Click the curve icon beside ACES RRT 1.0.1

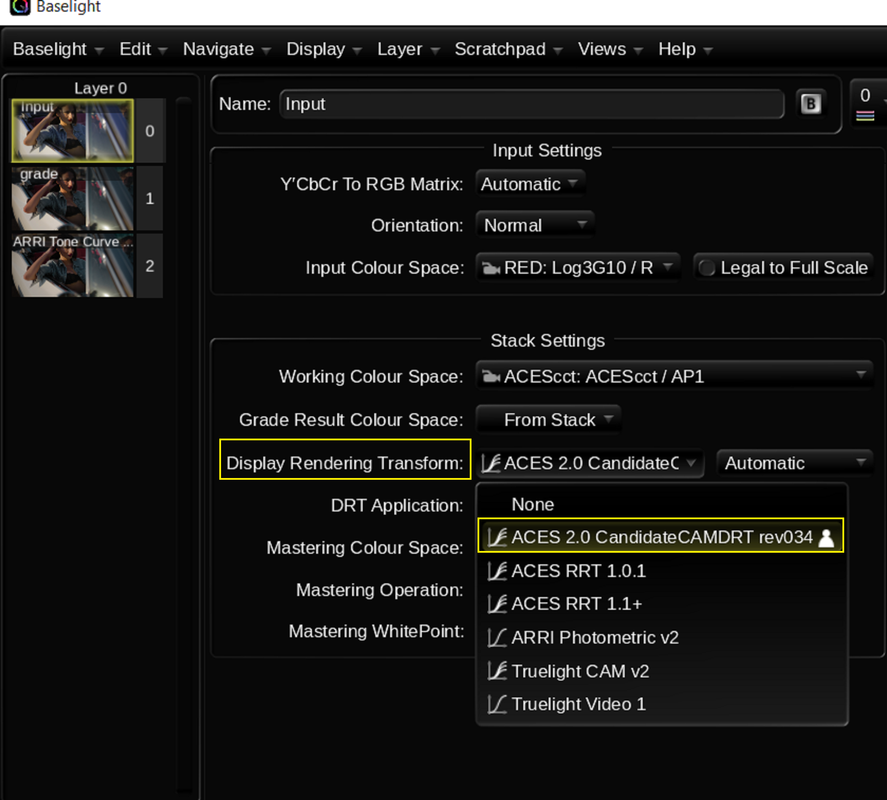click(x=497, y=571)
